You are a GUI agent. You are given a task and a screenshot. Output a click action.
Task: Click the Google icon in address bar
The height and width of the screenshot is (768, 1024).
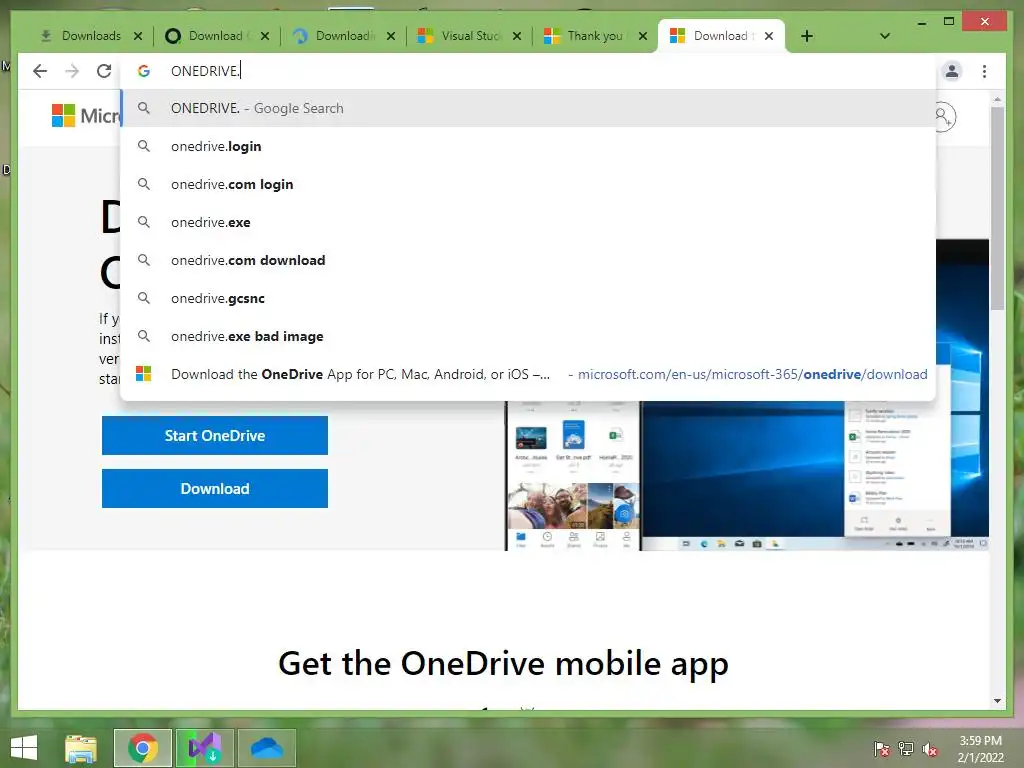[144, 71]
